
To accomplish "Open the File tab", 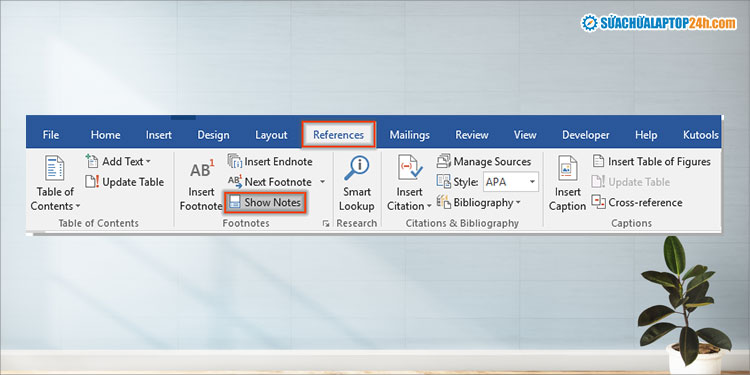I will [51, 135].
